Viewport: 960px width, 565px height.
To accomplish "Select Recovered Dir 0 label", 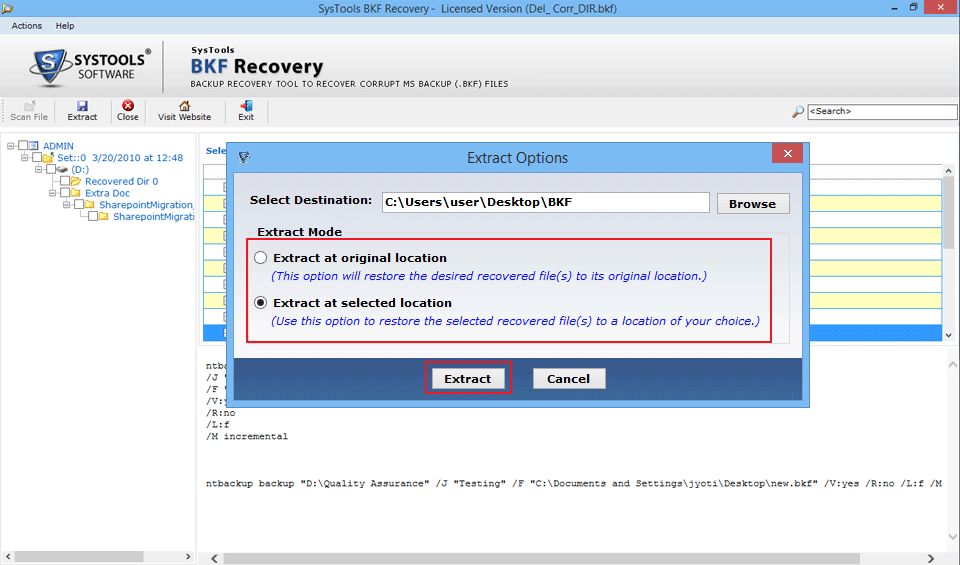I will 121,181.
